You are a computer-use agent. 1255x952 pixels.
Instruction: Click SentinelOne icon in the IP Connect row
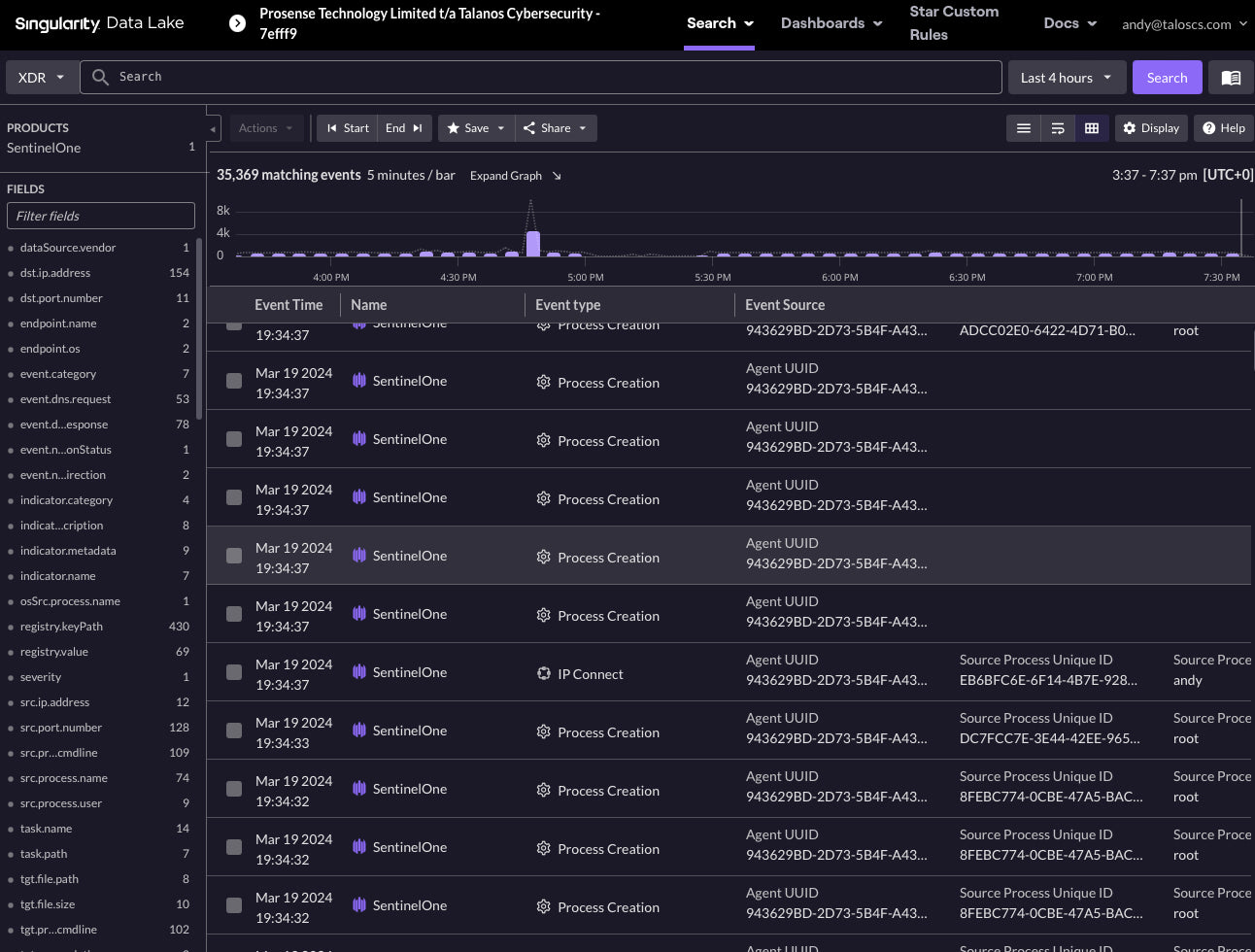tap(359, 671)
